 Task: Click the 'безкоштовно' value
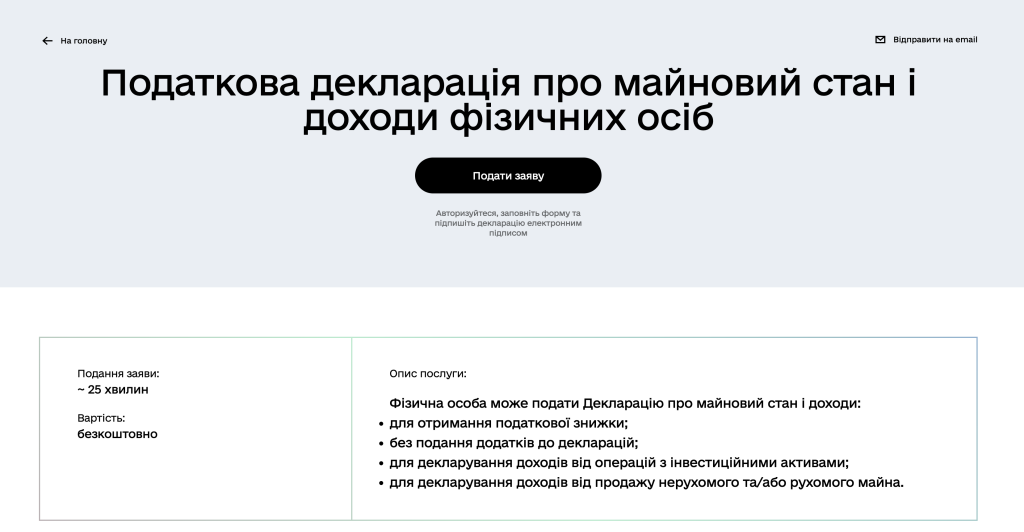[118, 434]
